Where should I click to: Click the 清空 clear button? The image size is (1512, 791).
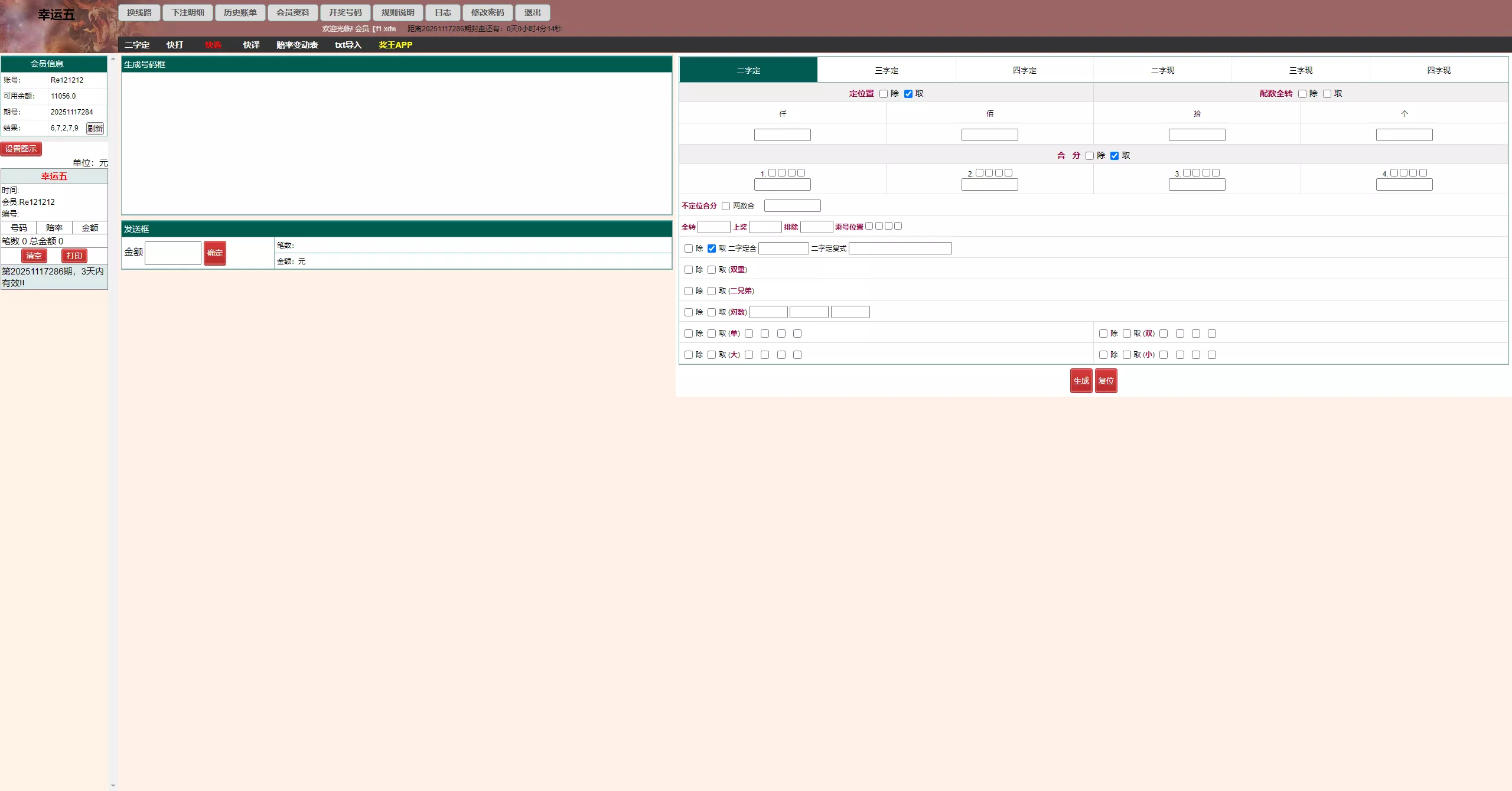point(34,256)
